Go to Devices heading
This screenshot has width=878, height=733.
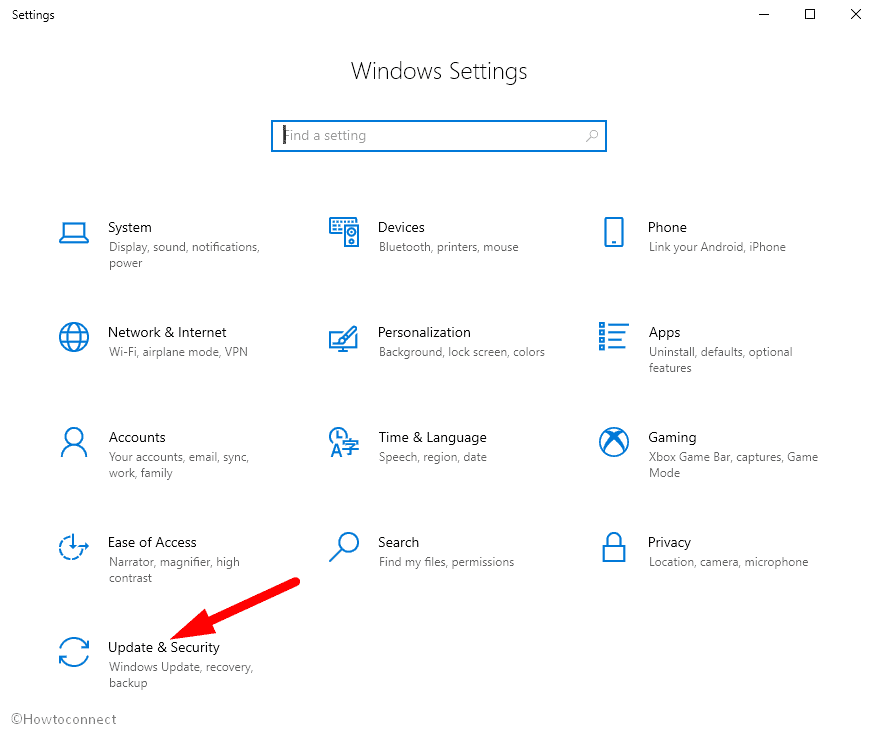pos(401,227)
